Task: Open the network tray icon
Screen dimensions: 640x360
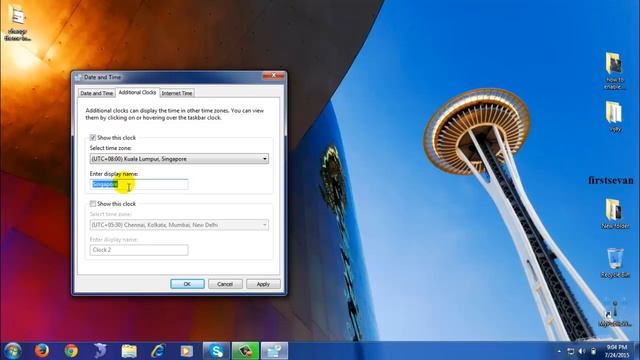Action: click(571, 351)
